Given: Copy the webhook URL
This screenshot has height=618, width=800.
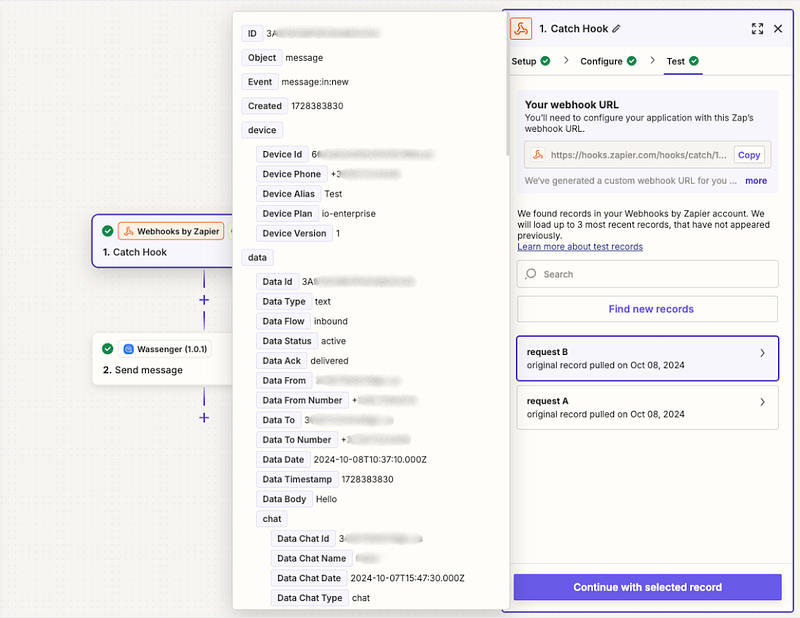Looking at the screenshot, I should pyautogui.click(x=748, y=155).
